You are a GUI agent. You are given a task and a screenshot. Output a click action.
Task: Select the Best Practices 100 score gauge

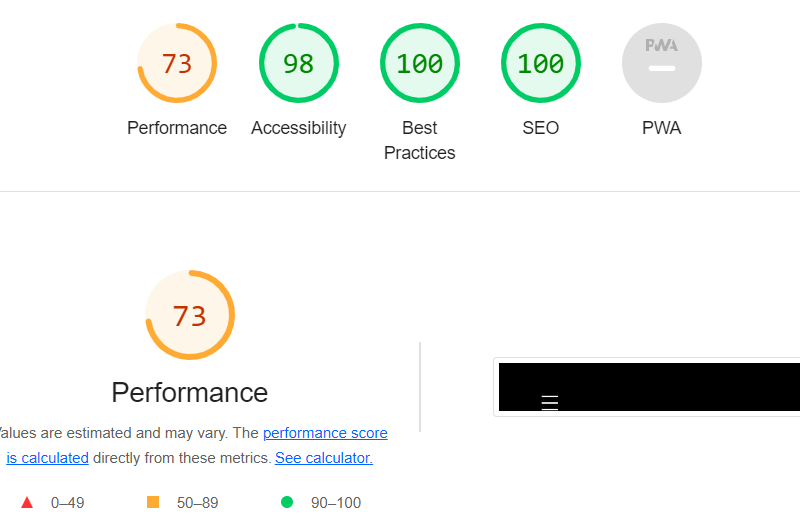tap(420, 64)
